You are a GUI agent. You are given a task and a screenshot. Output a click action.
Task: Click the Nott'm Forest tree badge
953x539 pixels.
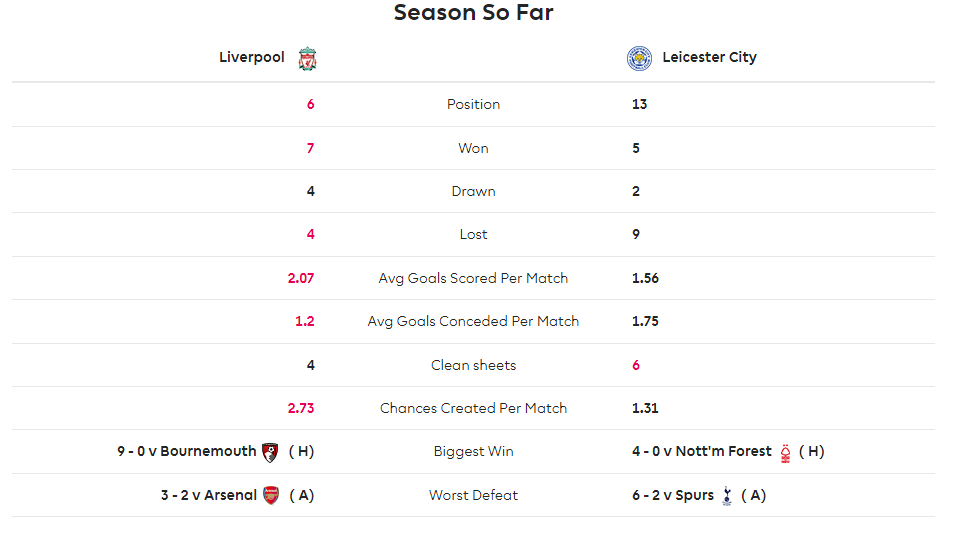[785, 453]
